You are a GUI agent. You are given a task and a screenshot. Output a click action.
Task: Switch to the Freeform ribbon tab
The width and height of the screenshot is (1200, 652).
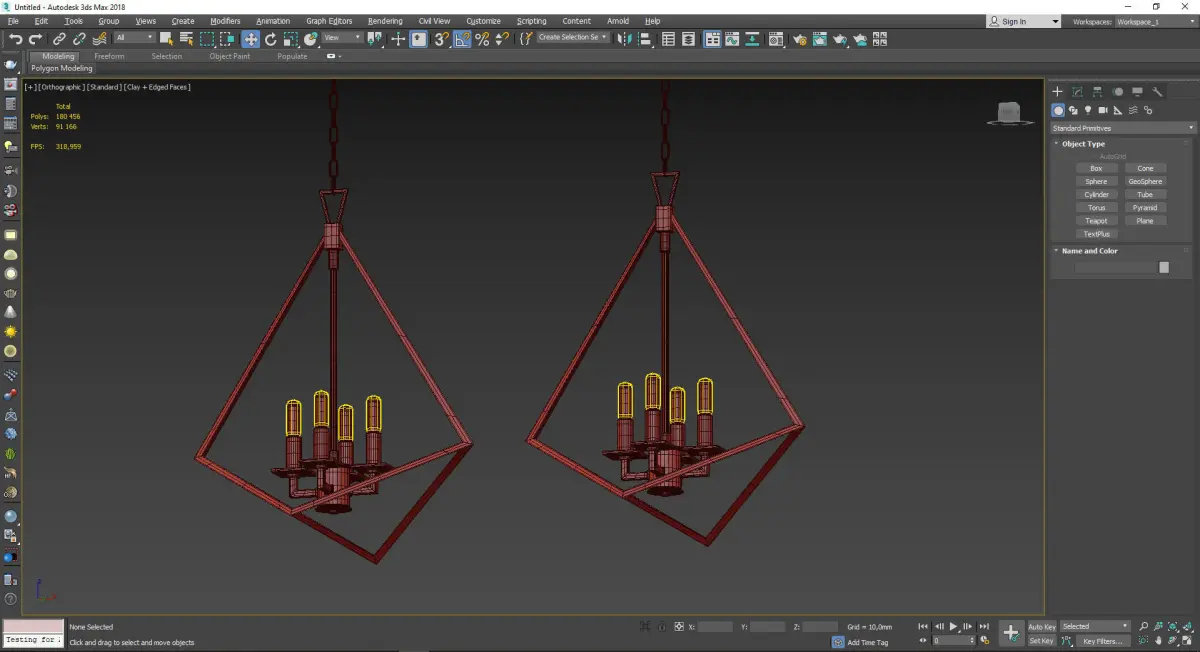pyautogui.click(x=109, y=56)
